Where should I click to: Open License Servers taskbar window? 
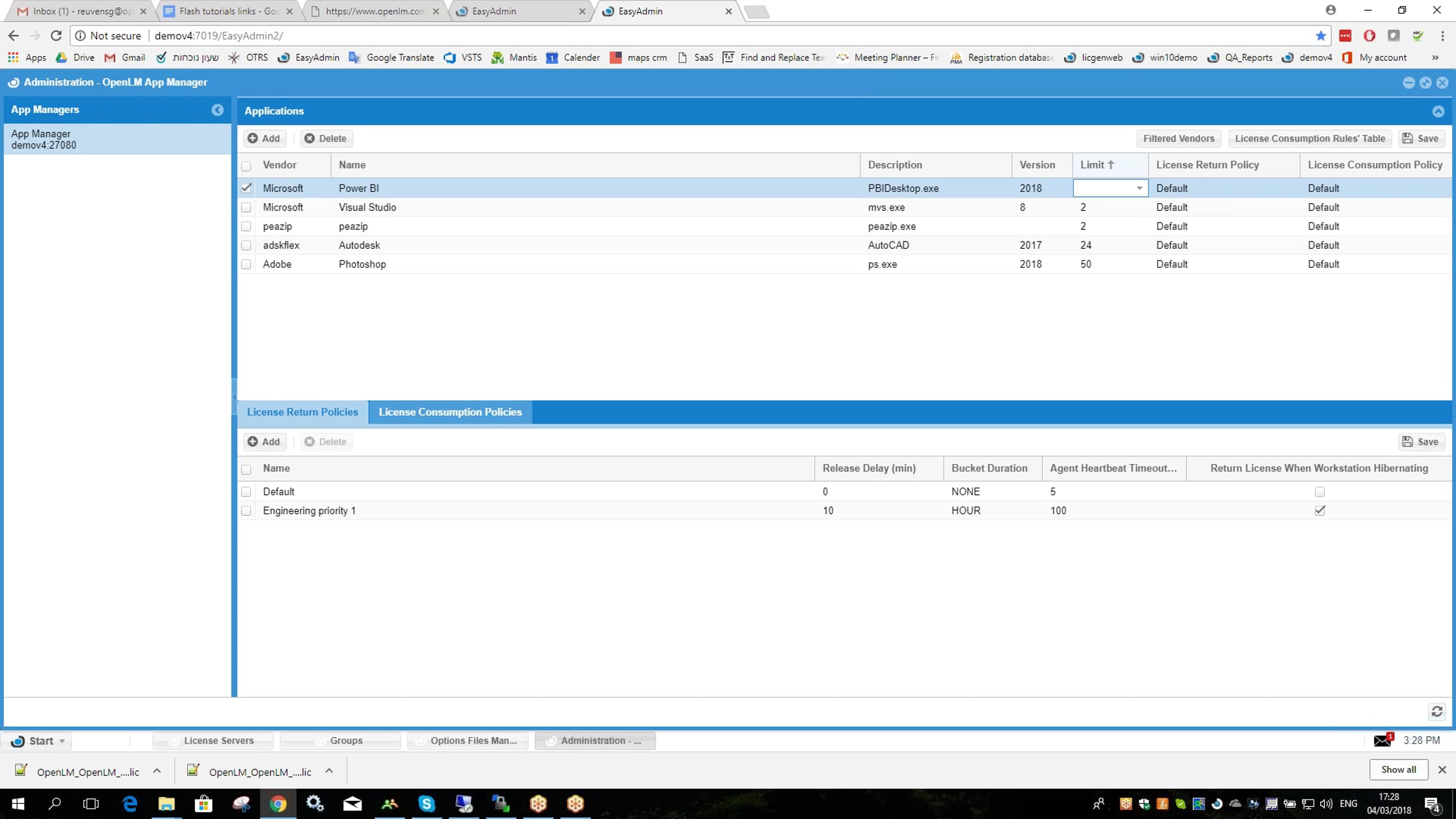coord(213,740)
